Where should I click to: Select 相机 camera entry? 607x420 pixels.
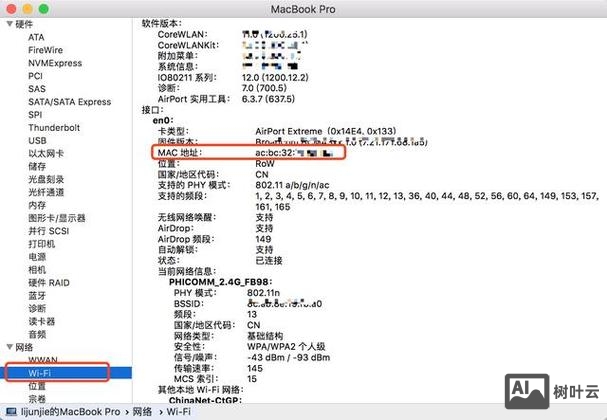(x=37, y=269)
